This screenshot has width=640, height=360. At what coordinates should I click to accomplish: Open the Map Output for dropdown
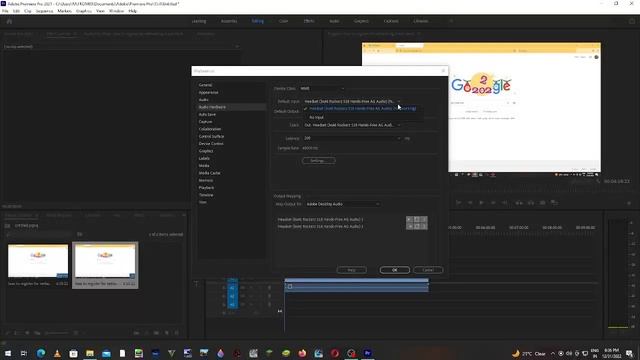click(343, 204)
